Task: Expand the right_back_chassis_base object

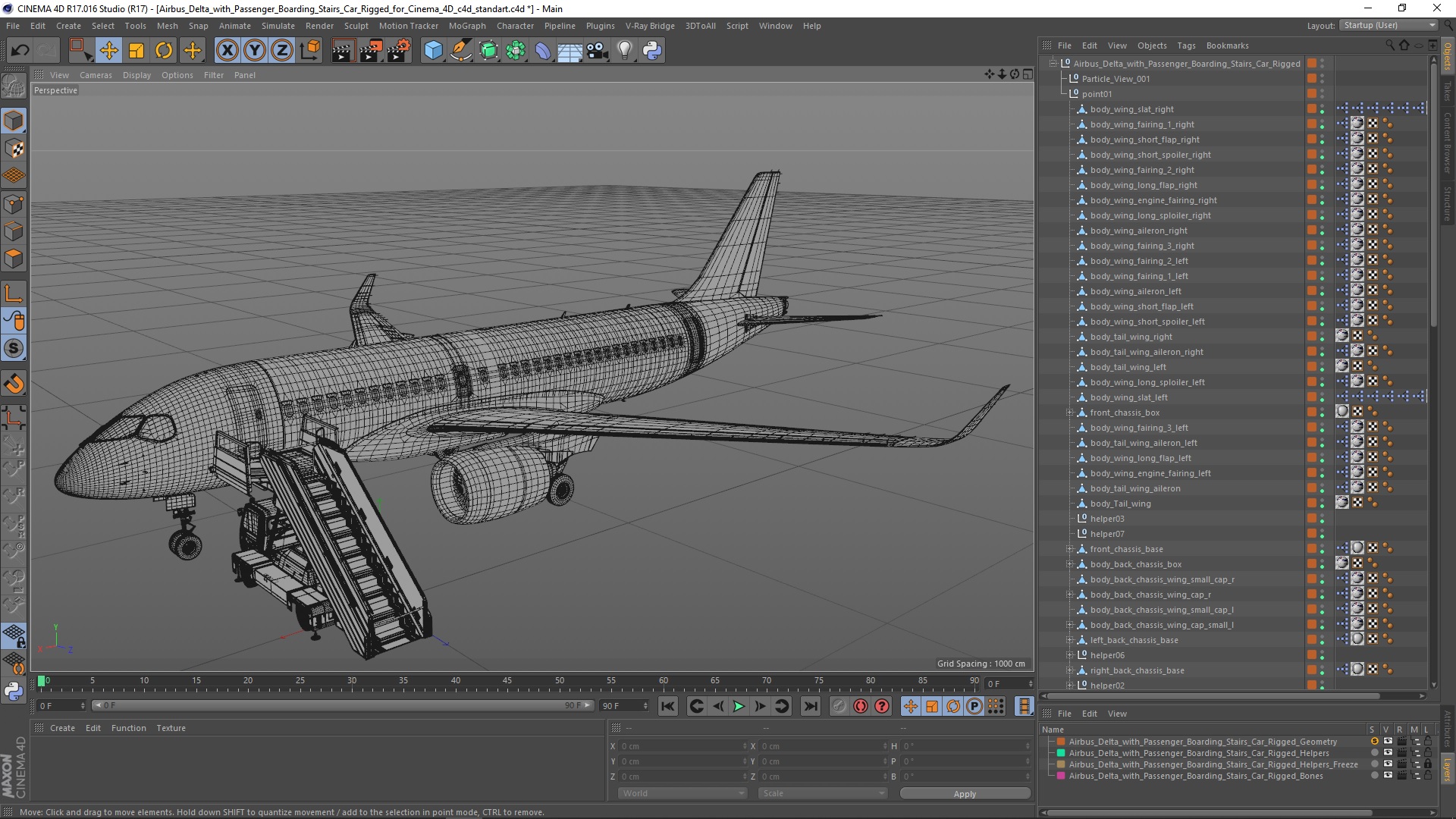Action: [x=1070, y=670]
